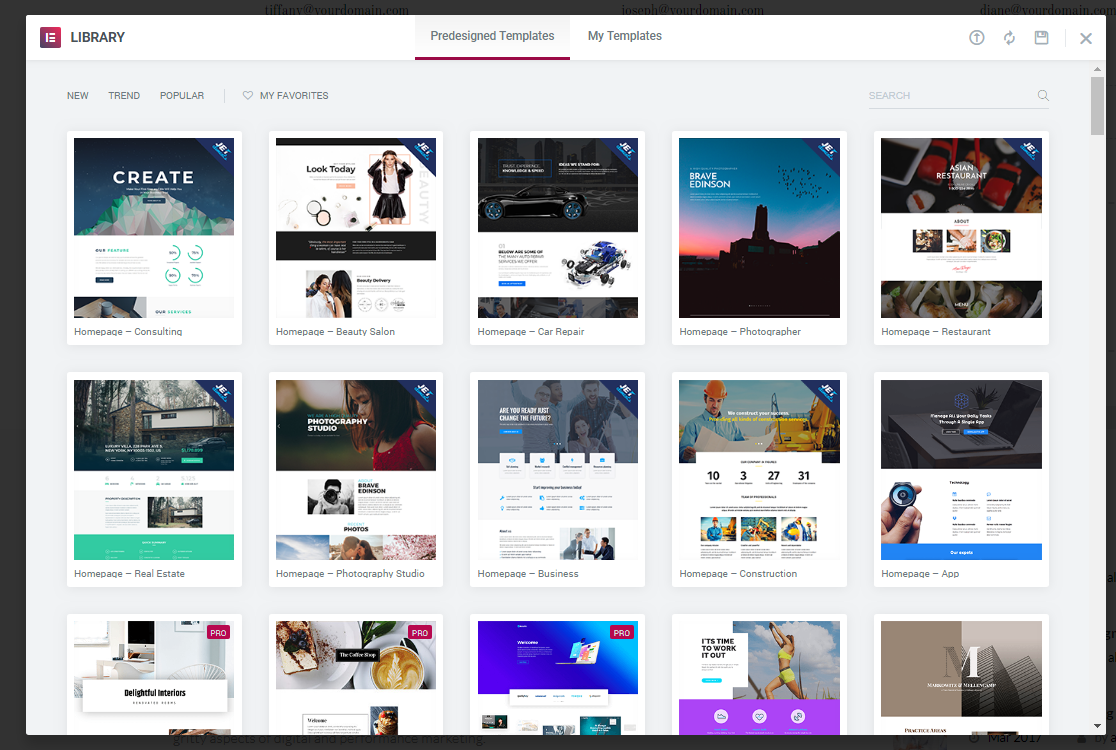Select the Homepage – Construction template

pyautogui.click(x=759, y=470)
